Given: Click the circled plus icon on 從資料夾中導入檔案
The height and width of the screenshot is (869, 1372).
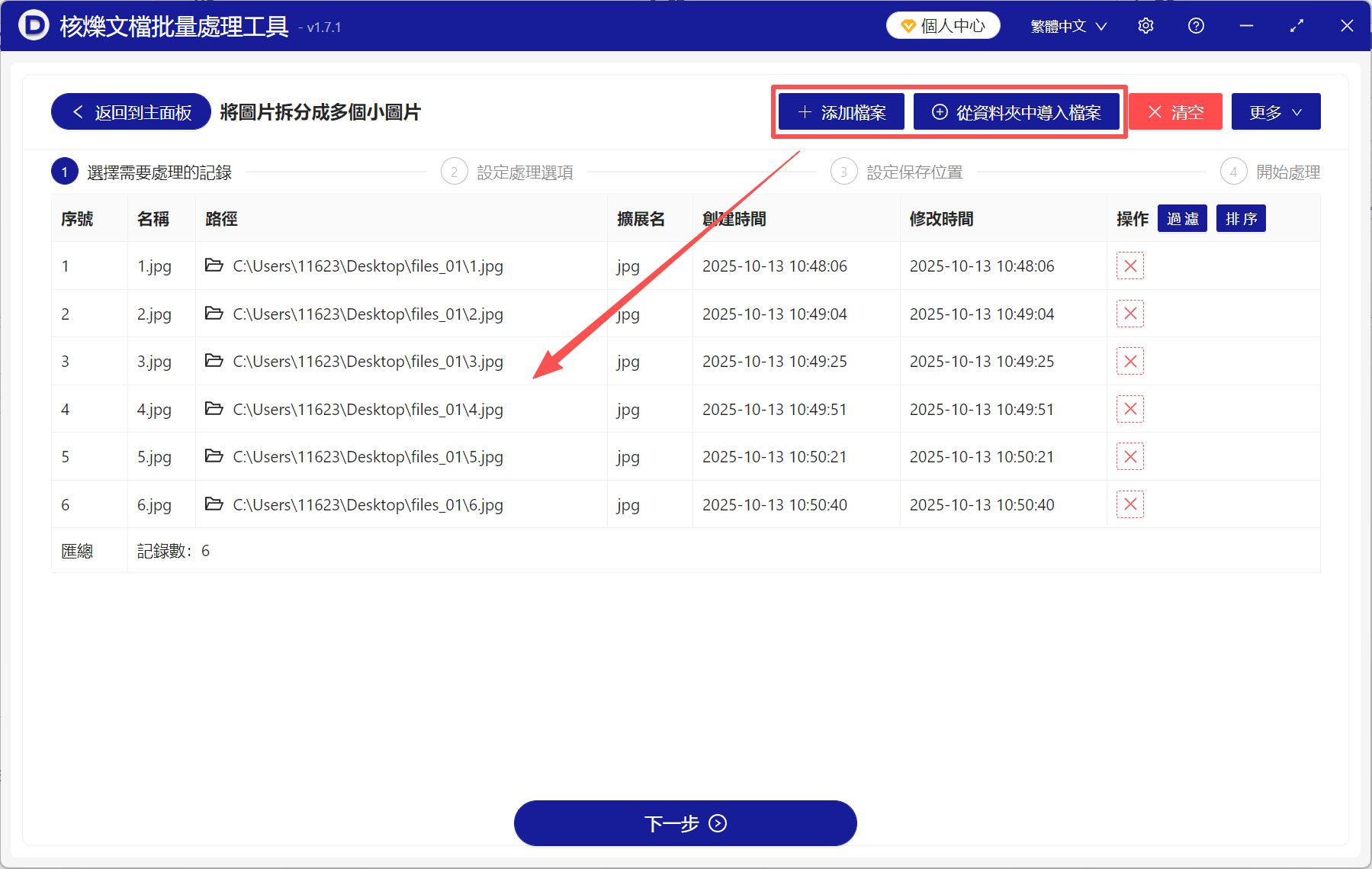Looking at the screenshot, I should 939,111.
